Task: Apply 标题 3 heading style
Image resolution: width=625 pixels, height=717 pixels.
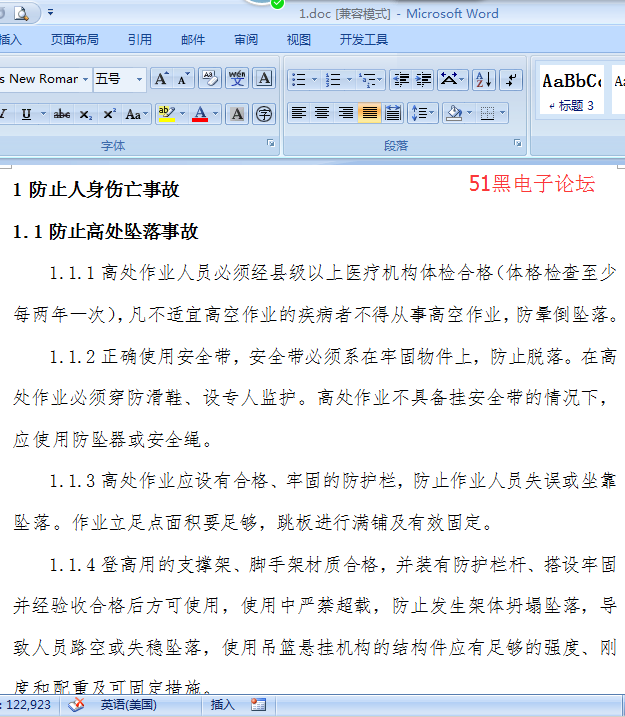Action: (x=572, y=90)
